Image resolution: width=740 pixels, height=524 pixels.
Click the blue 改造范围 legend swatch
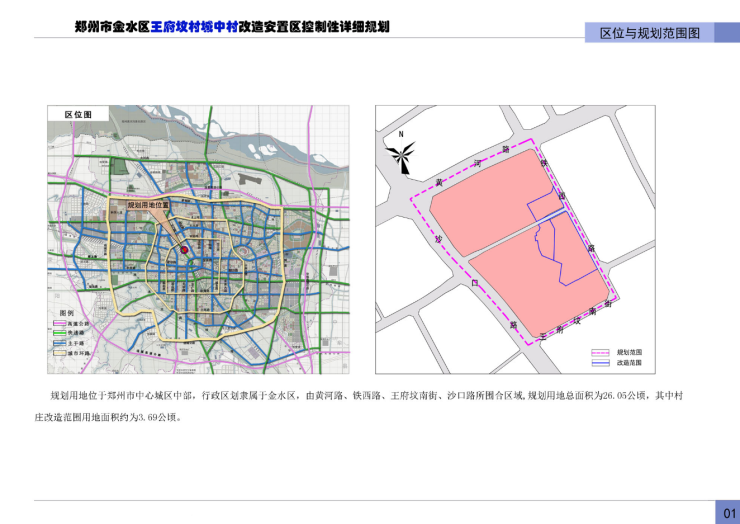pyautogui.click(x=600, y=363)
